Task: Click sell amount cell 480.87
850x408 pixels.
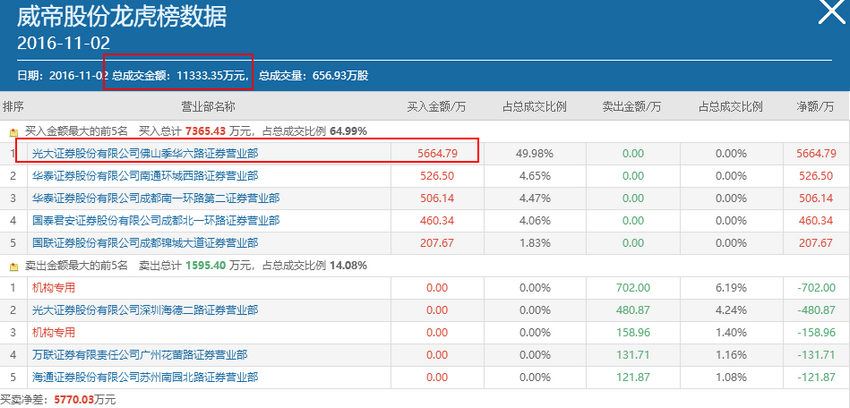Action: pos(633,310)
